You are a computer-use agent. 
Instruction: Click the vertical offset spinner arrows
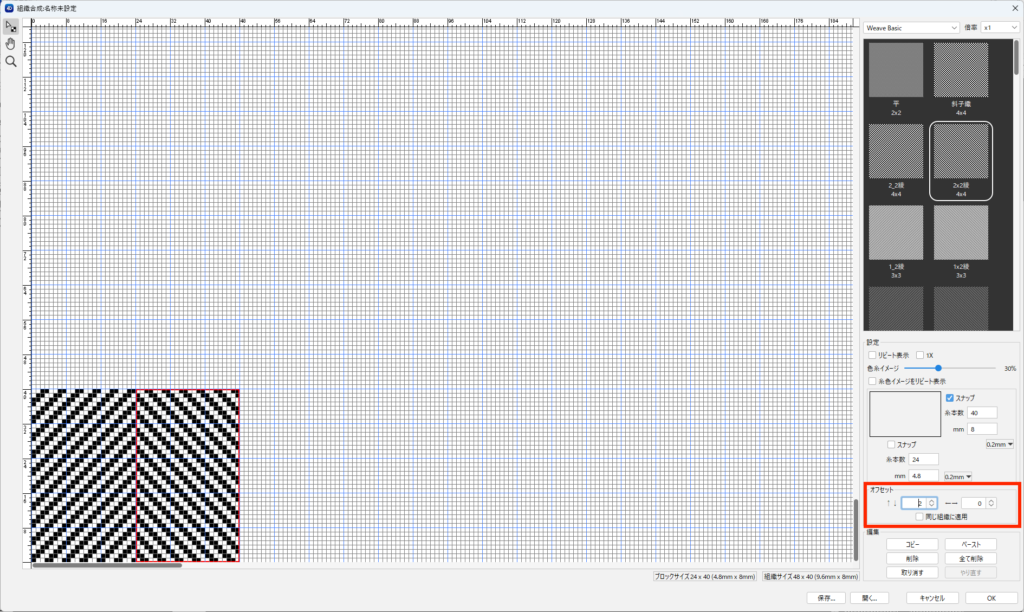point(932,503)
